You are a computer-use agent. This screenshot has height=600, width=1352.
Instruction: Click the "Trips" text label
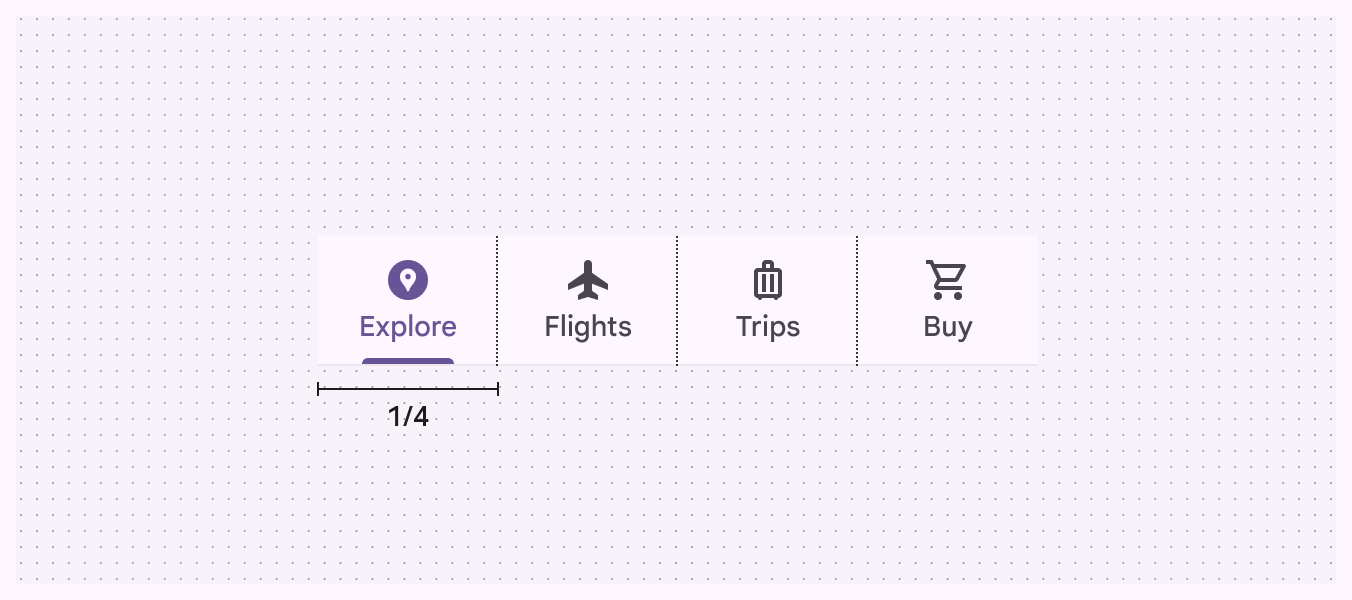(768, 327)
